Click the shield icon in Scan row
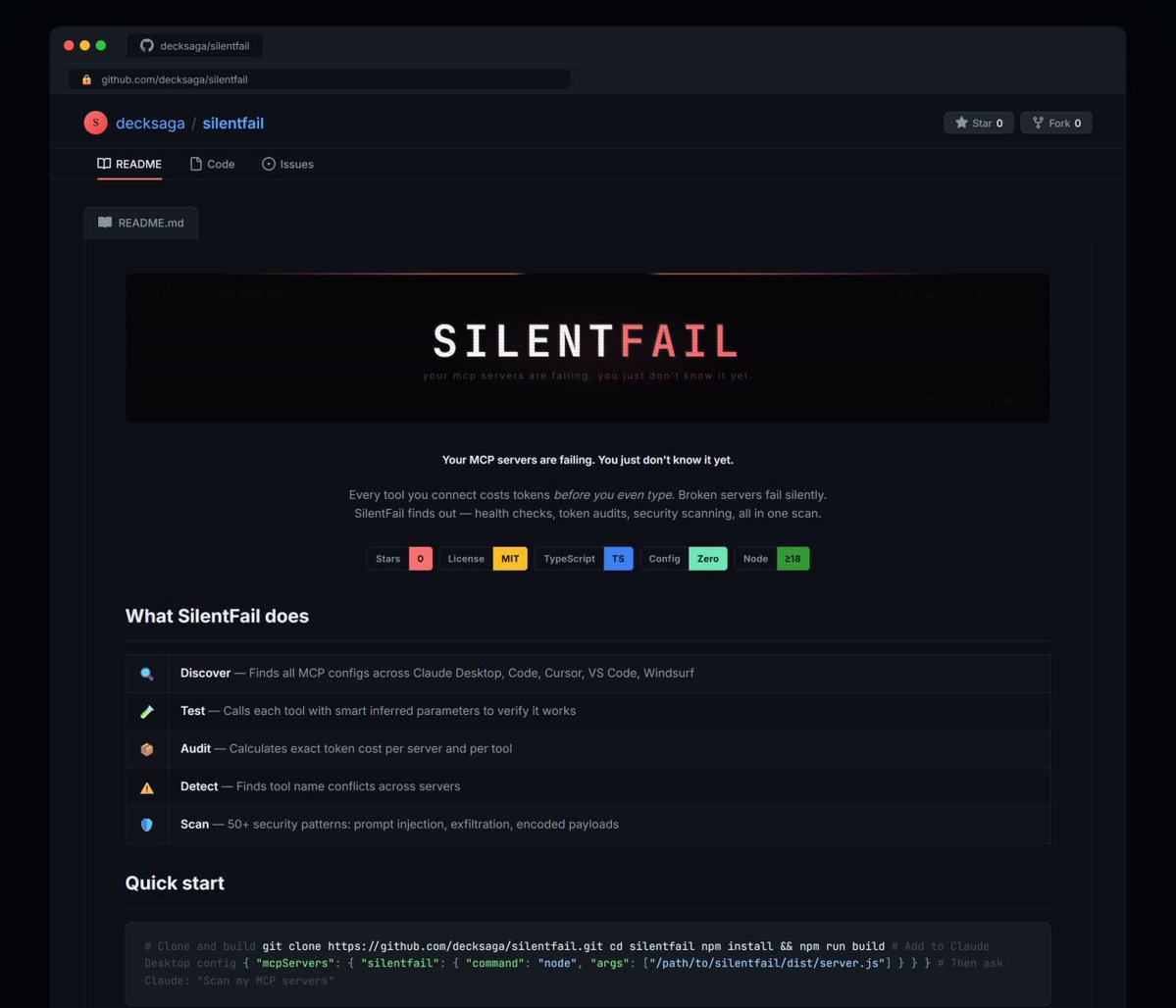 click(147, 825)
